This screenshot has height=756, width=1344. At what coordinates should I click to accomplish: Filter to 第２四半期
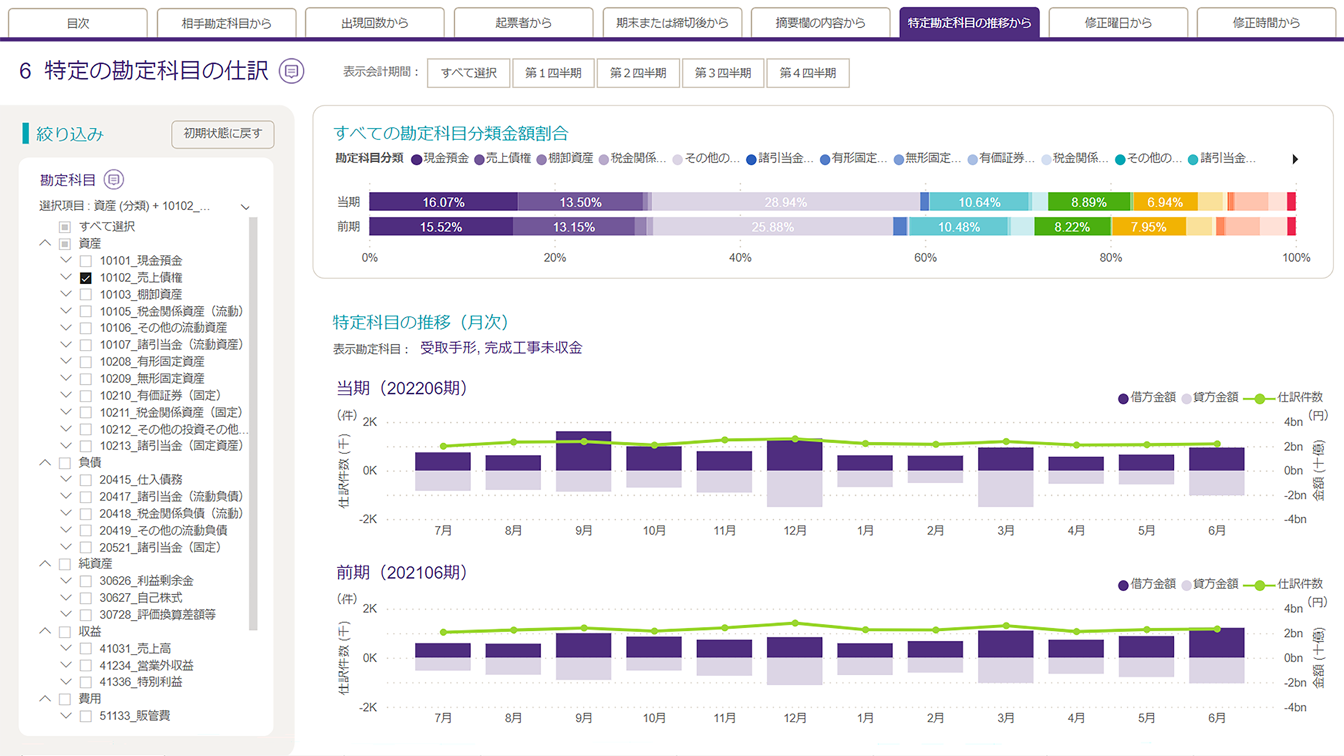pyautogui.click(x=638, y=73)
